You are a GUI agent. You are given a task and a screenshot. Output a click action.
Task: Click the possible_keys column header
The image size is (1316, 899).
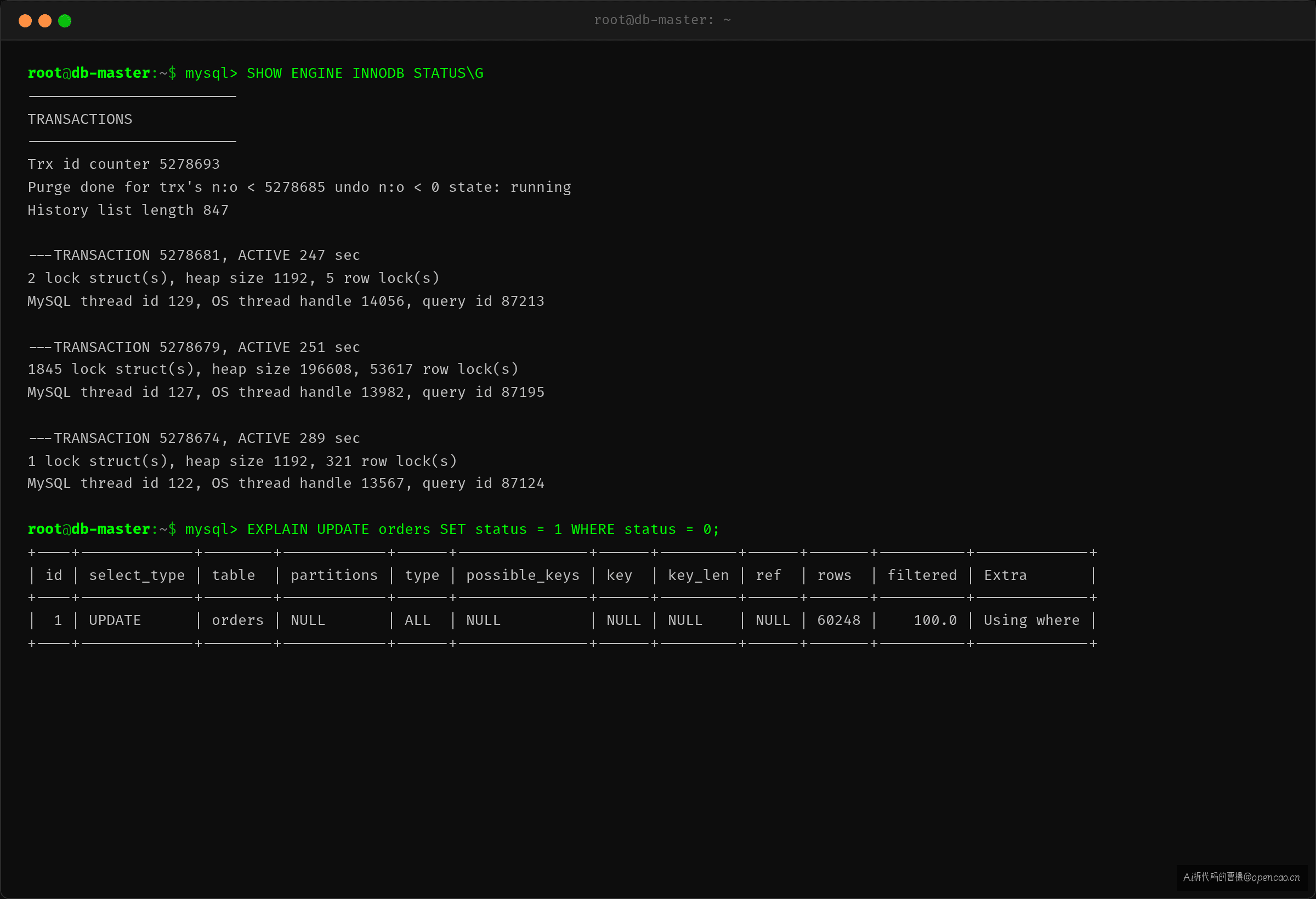pos(523,576)
